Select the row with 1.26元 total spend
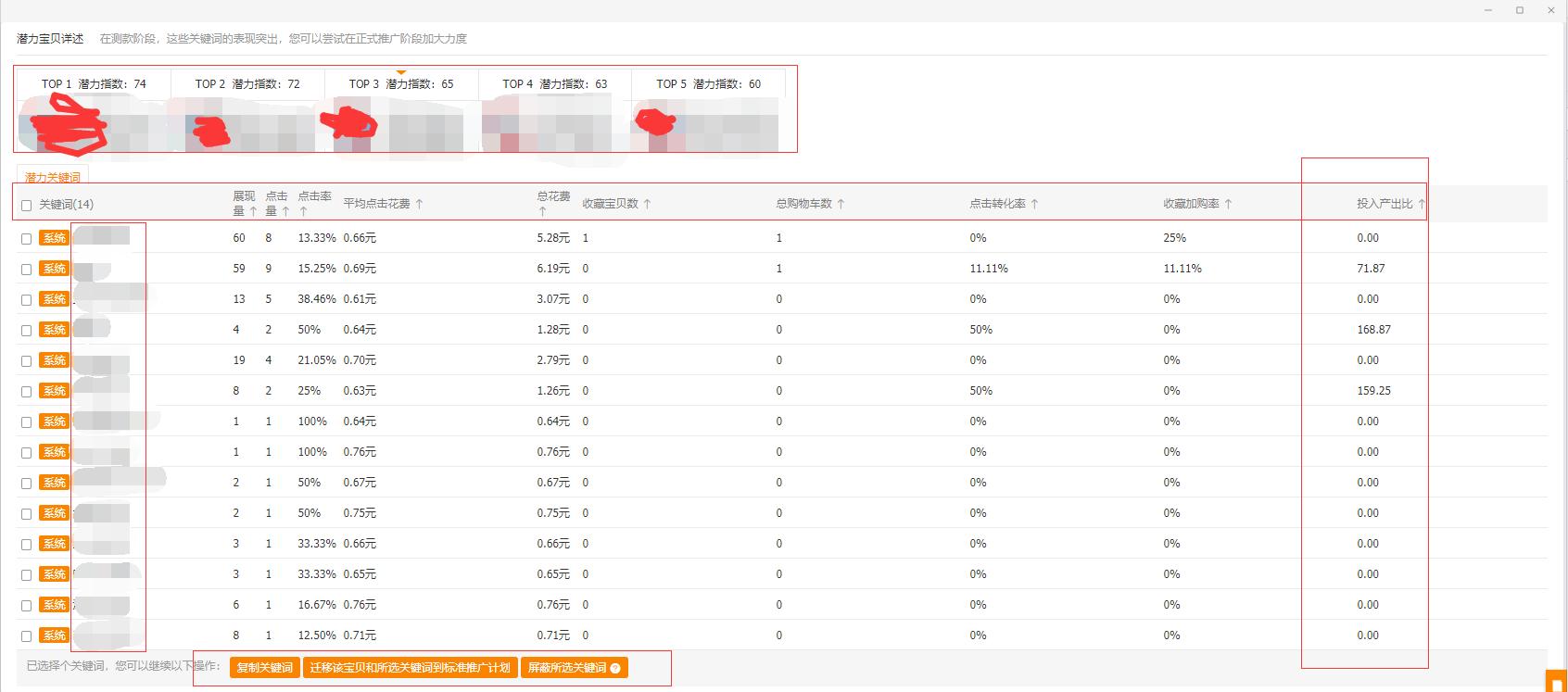Image resolution: width=1568 pixels, height=692 pixels. (26, 392)
